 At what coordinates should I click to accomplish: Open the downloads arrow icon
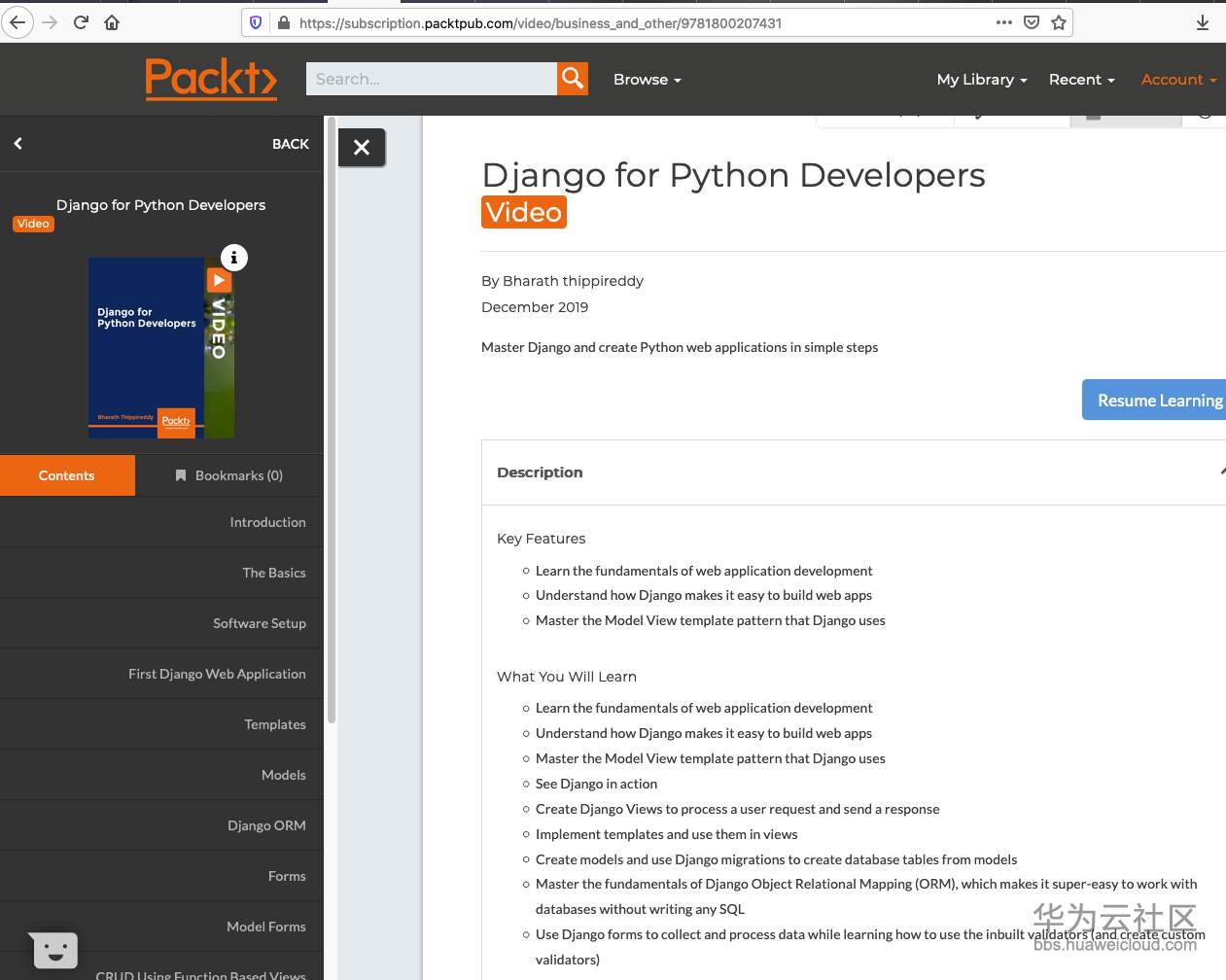1203,22
